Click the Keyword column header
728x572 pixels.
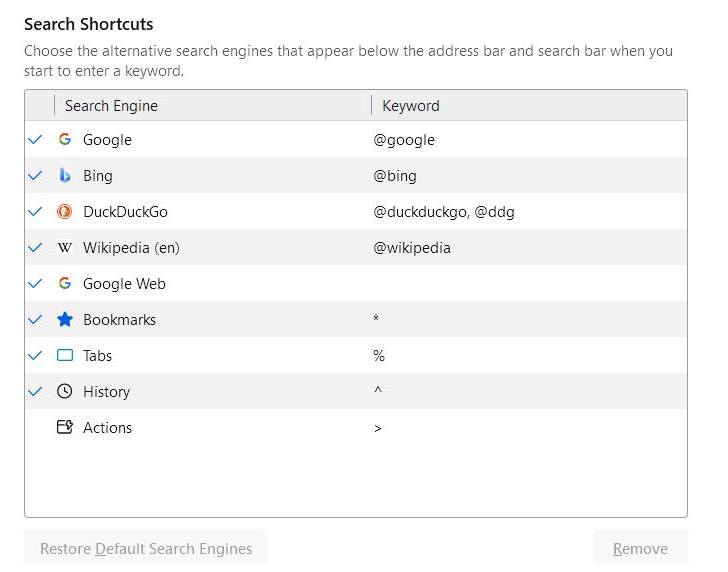tap(529, 106)
